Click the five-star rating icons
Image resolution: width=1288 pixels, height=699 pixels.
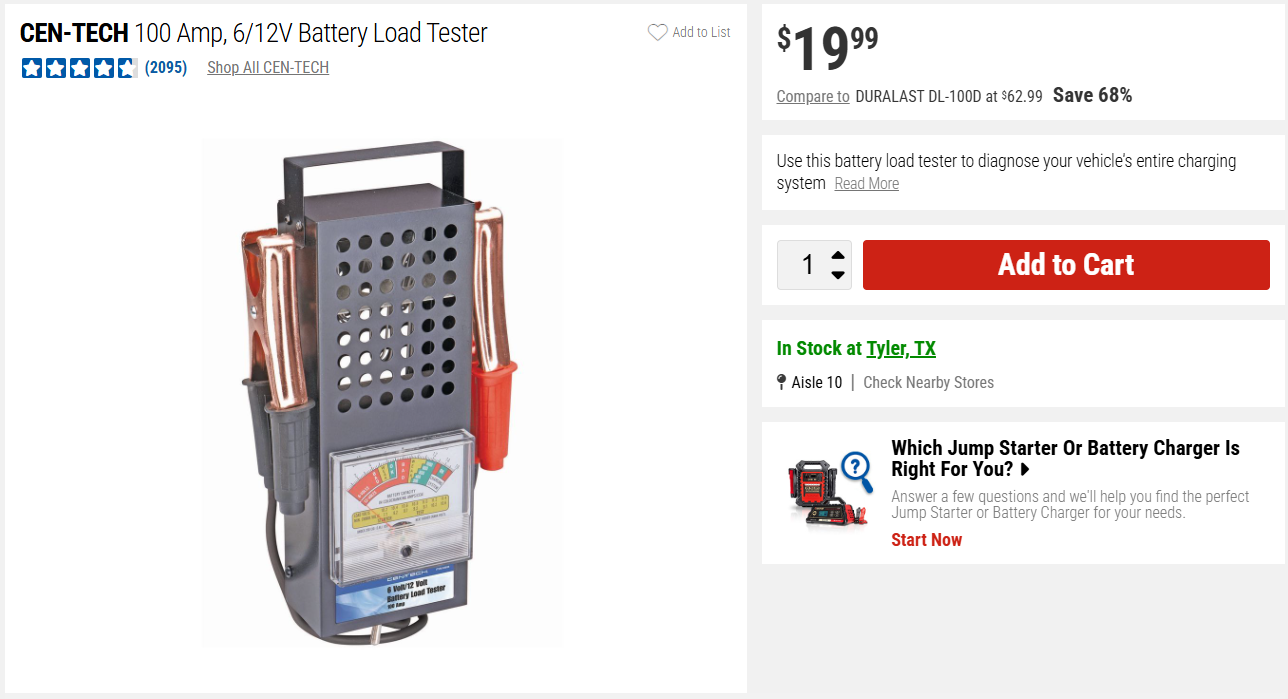[79, 68]
